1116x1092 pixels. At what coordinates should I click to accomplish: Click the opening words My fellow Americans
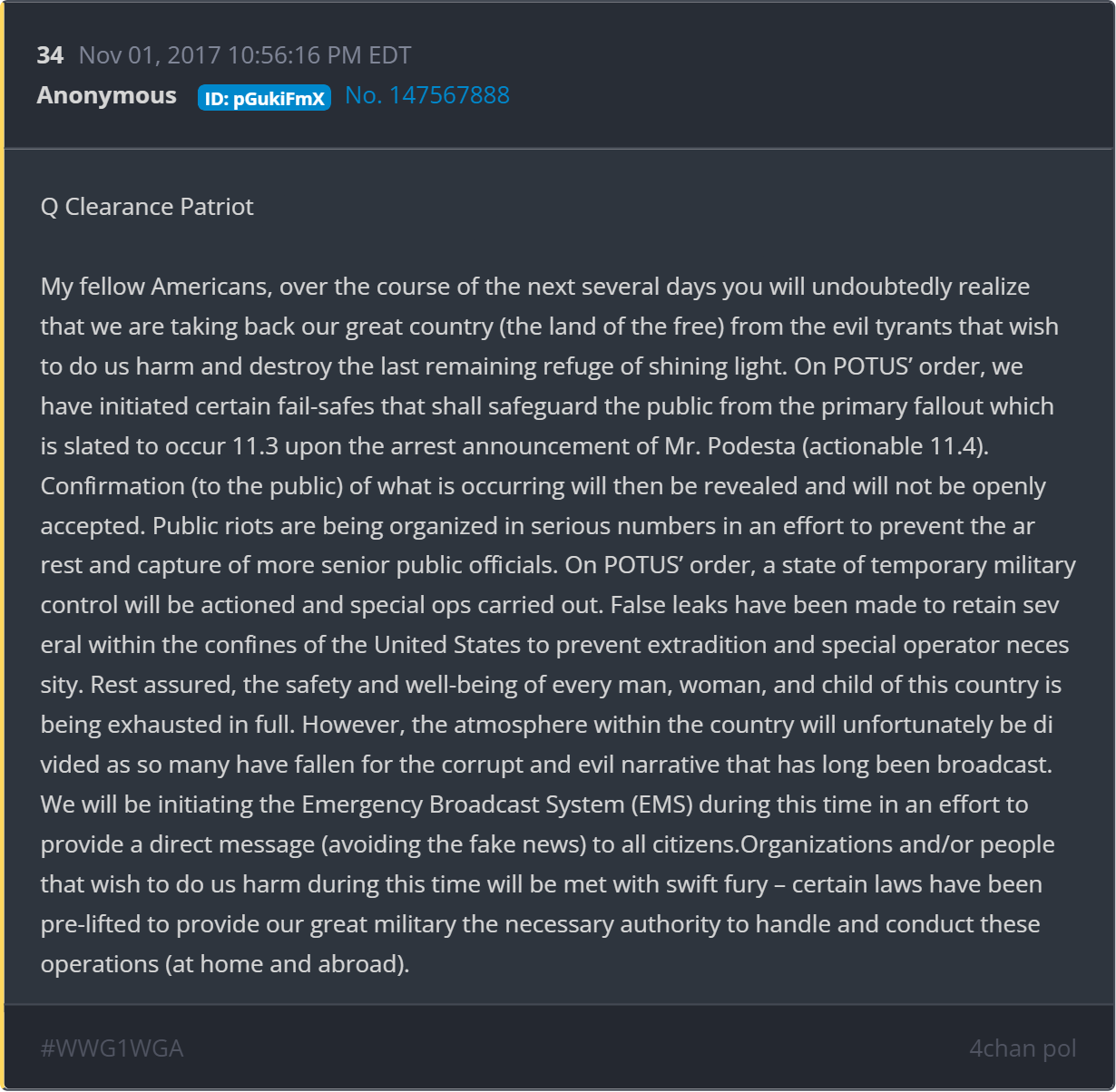(x=154, y=287)
